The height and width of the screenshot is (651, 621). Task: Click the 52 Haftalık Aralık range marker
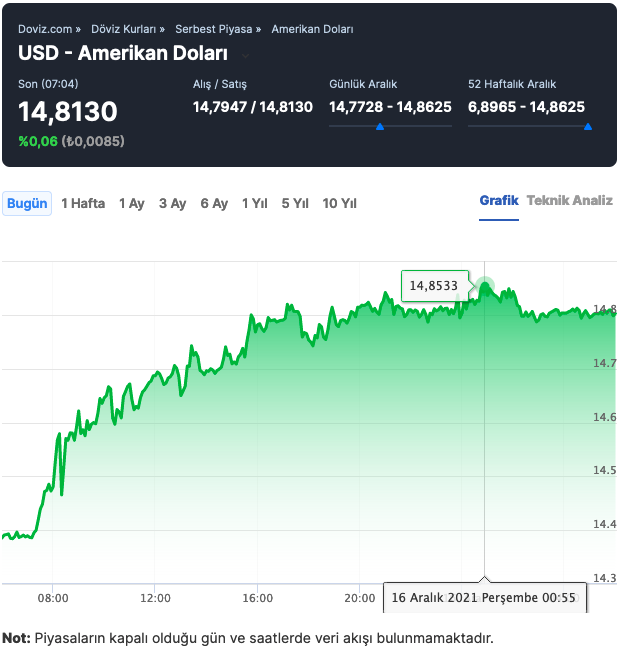click(x=587, y=127)
